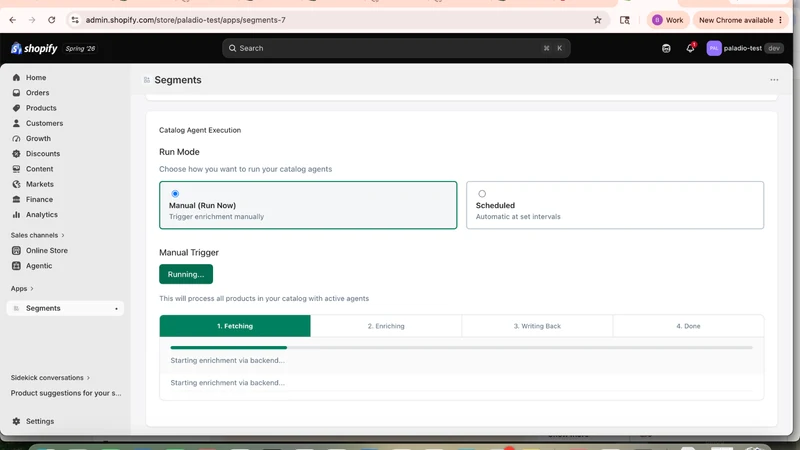
Task: Open the Work profile button
Action: click(668, 20)
